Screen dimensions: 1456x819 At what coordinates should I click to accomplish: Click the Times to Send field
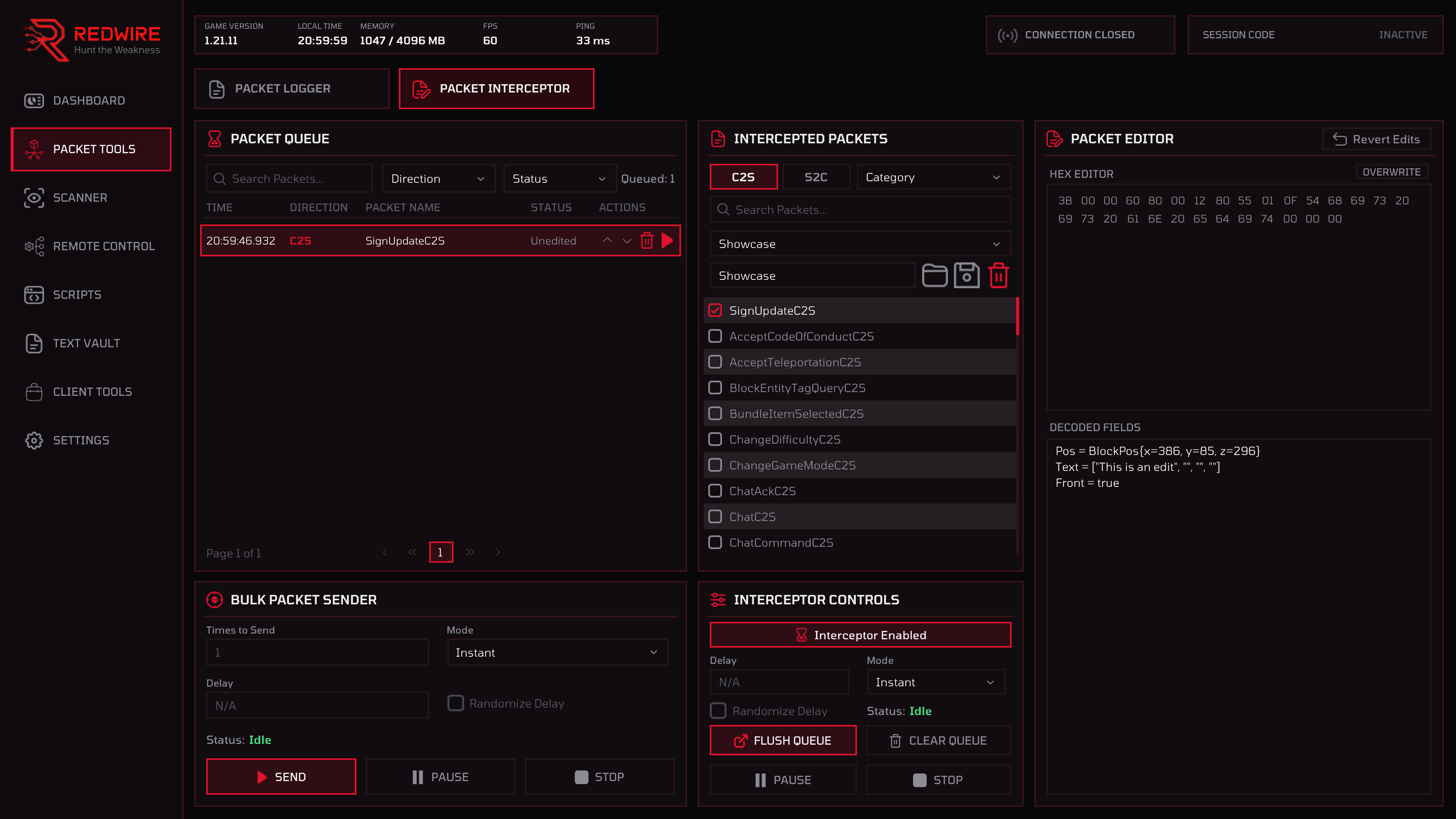click(x=318, y=653)
